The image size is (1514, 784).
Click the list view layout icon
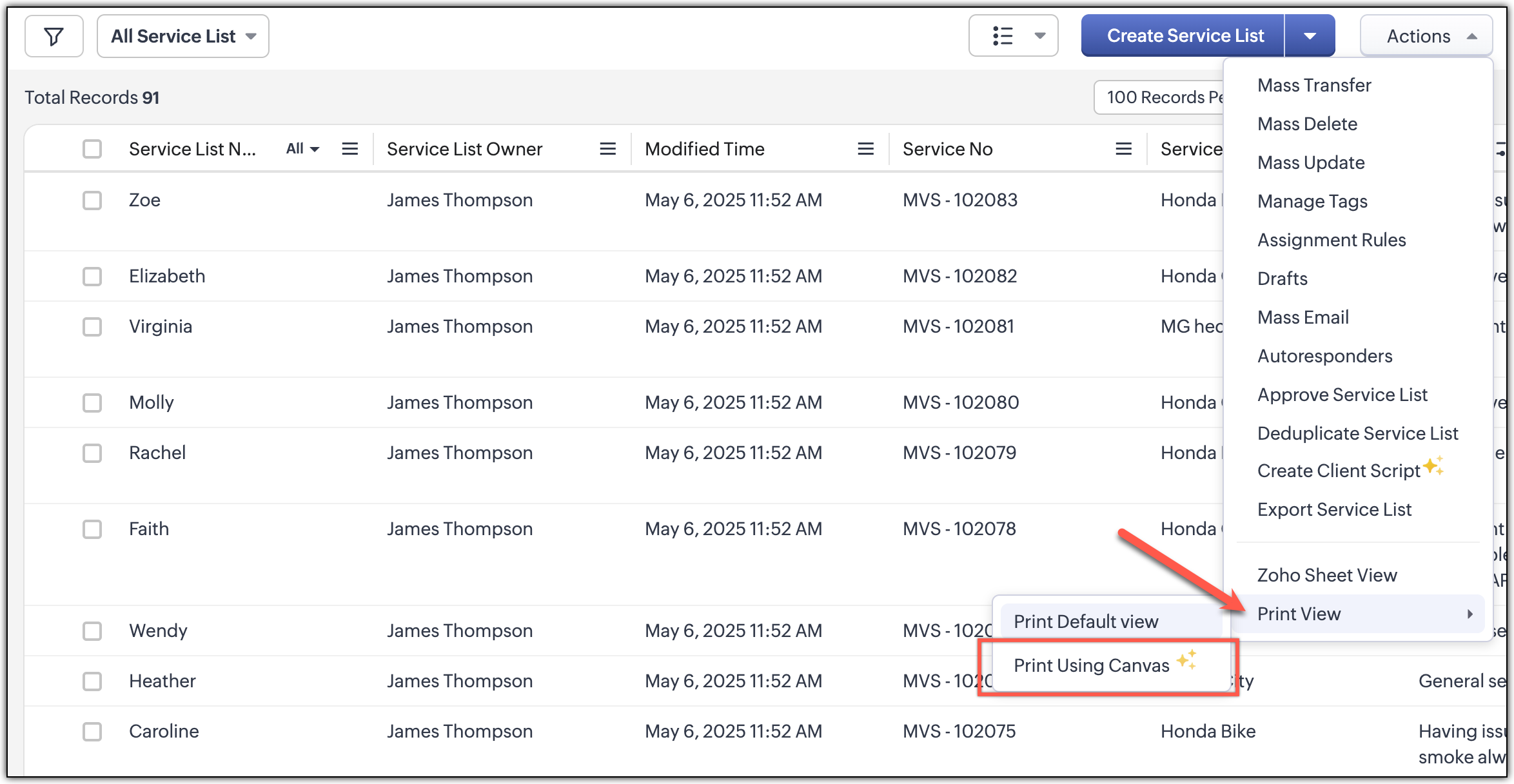(1003, 36)
